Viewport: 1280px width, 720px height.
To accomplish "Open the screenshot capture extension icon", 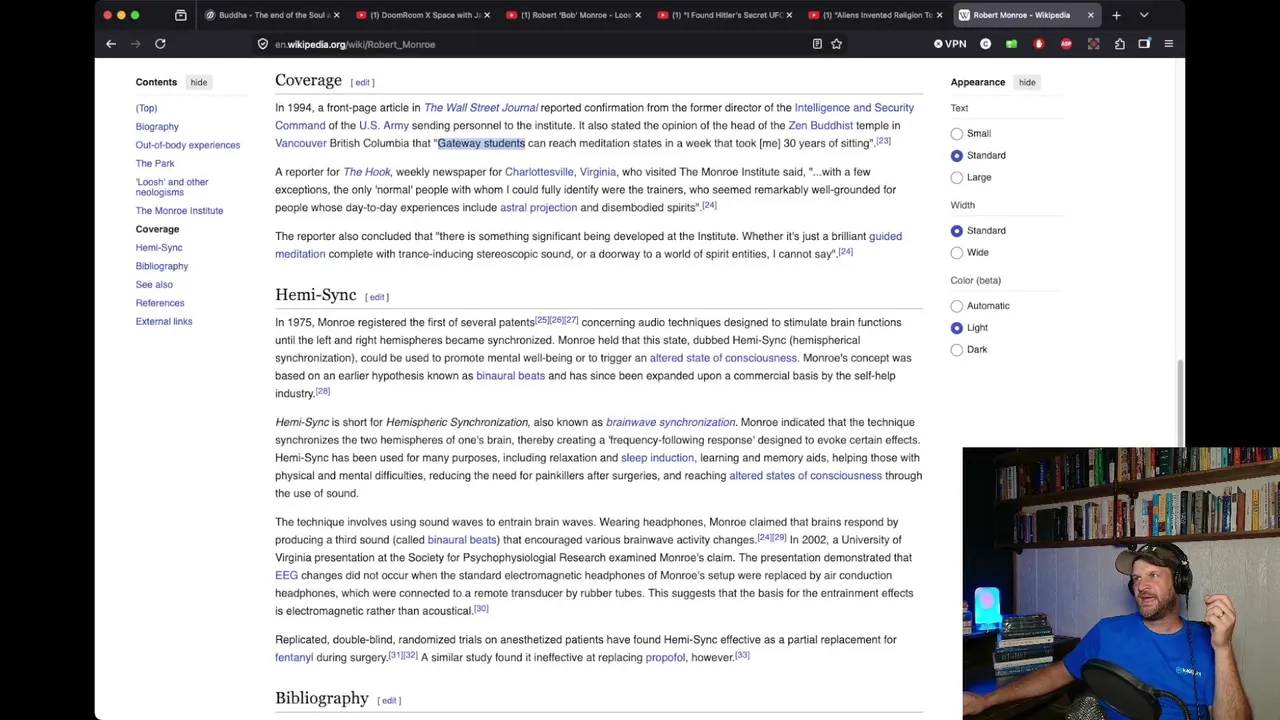I will (x=1093, y=44).
